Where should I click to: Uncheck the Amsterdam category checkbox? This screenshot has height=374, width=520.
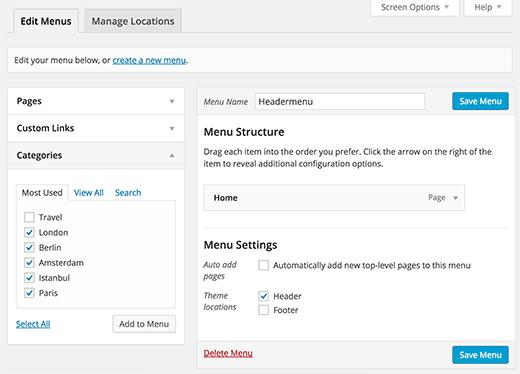[x=29, y=263]
